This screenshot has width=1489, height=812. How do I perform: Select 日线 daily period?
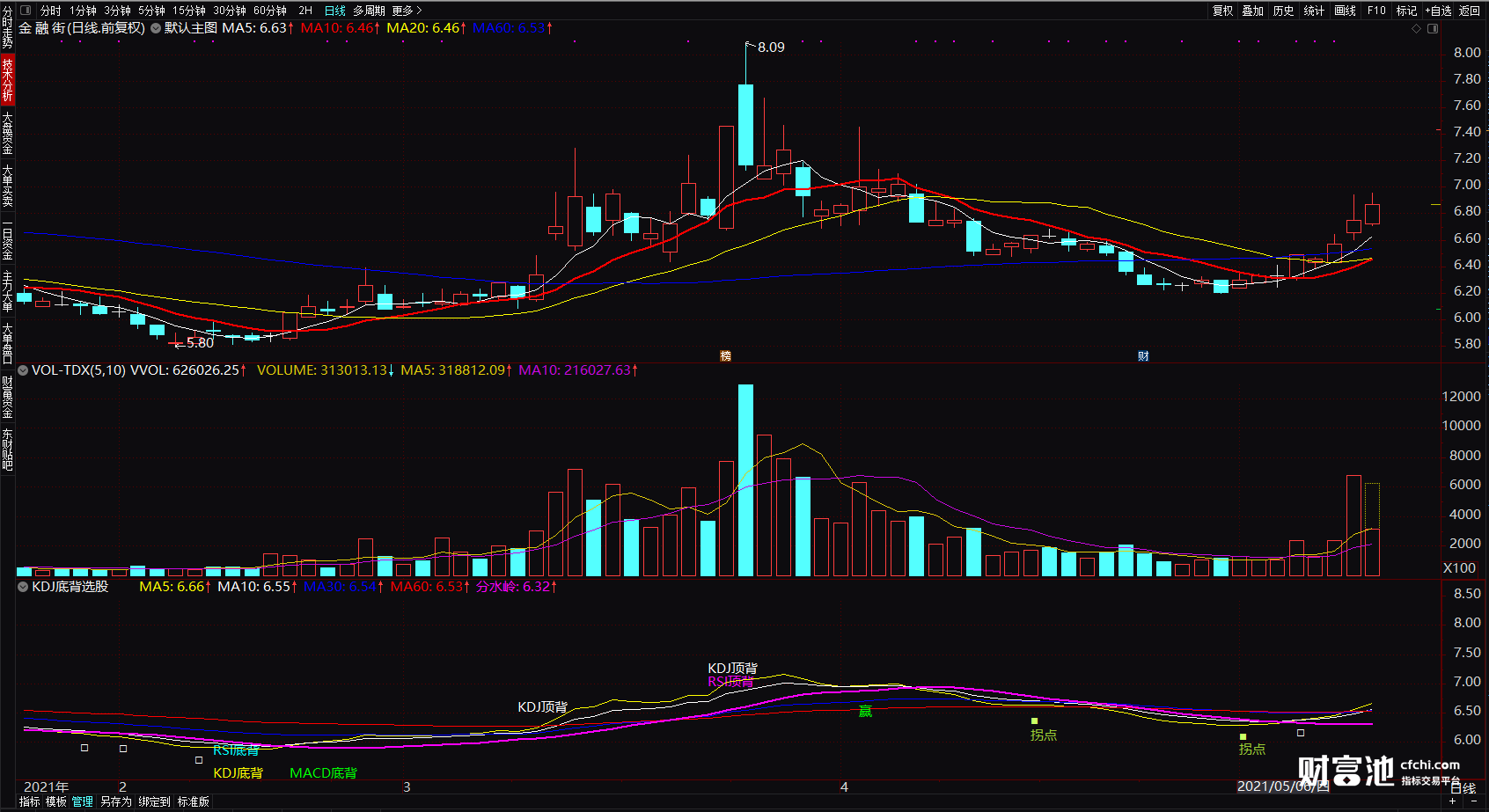[334, 11]
